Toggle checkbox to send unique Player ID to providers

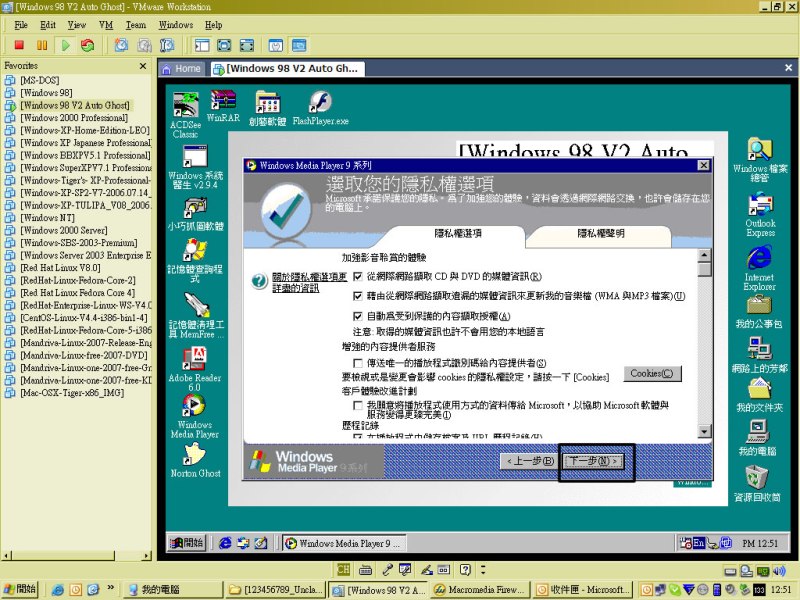point(358,363)
